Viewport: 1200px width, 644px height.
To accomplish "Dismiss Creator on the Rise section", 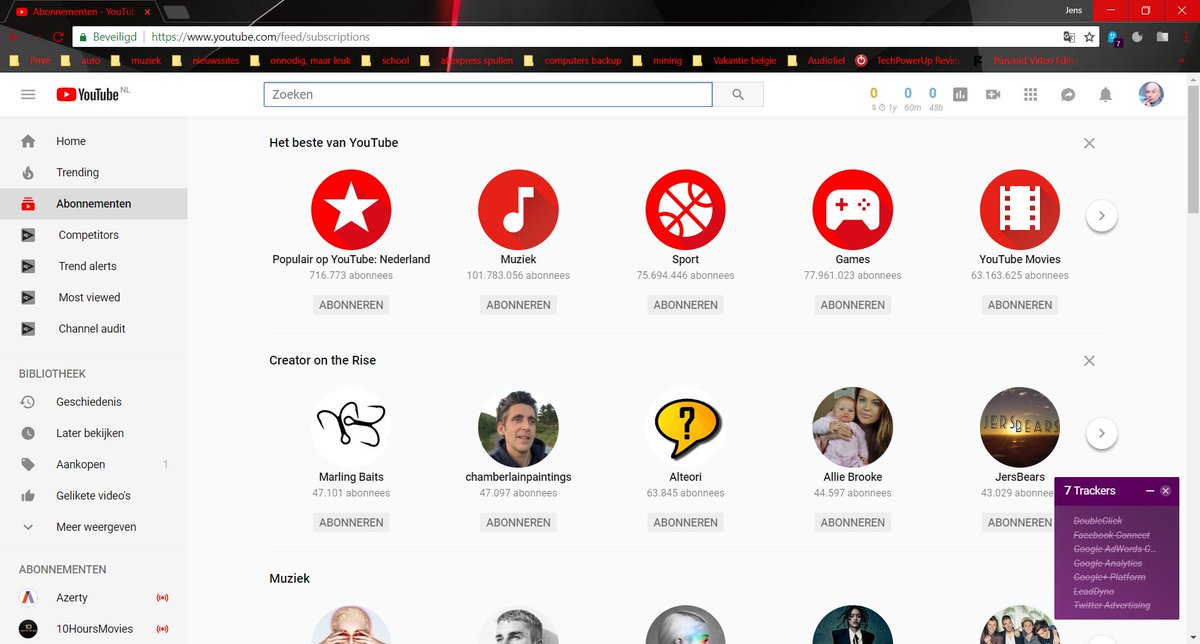I will click(1089, 361).
